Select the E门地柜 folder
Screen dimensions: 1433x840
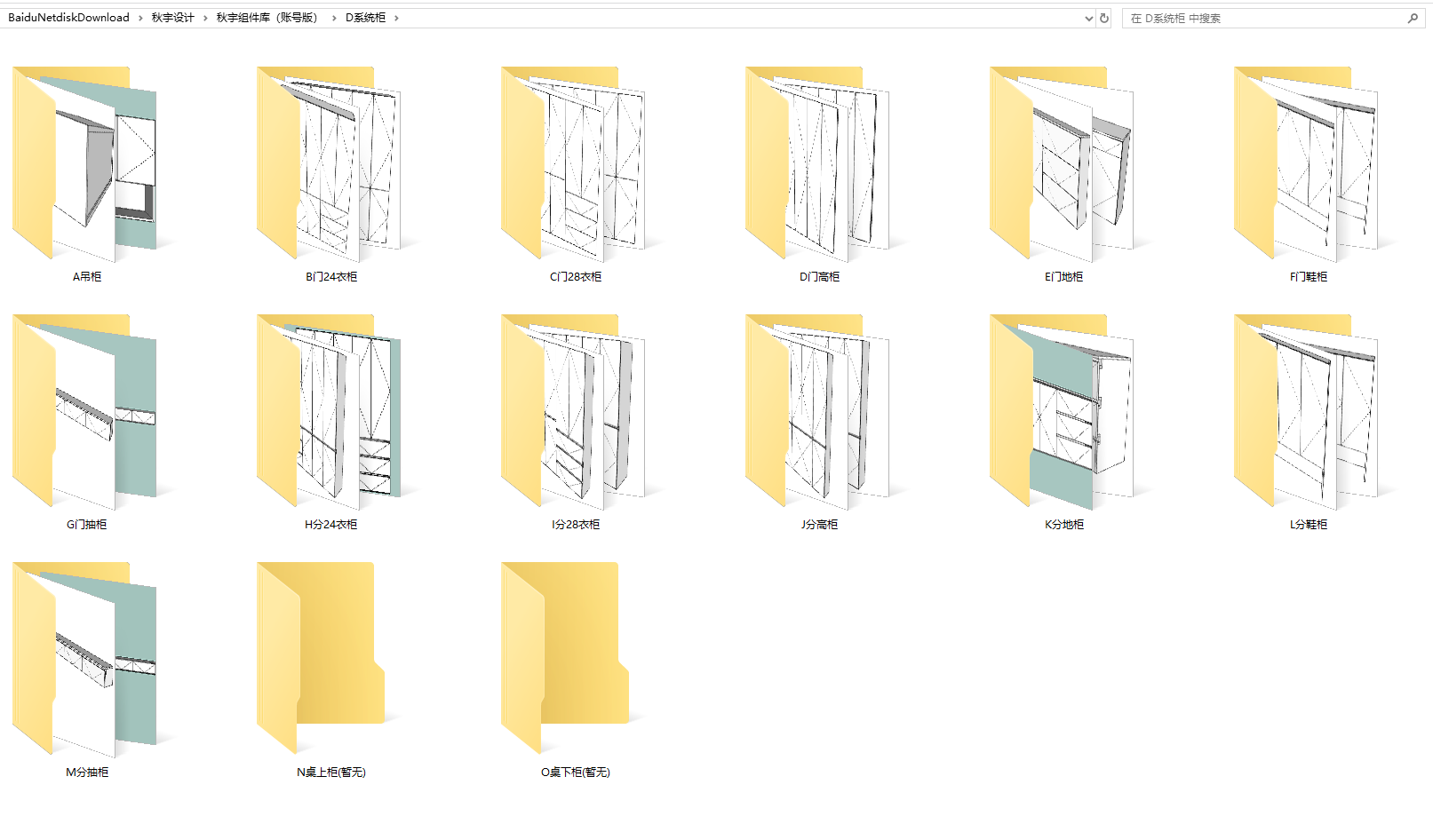[x=1063, y=164]
